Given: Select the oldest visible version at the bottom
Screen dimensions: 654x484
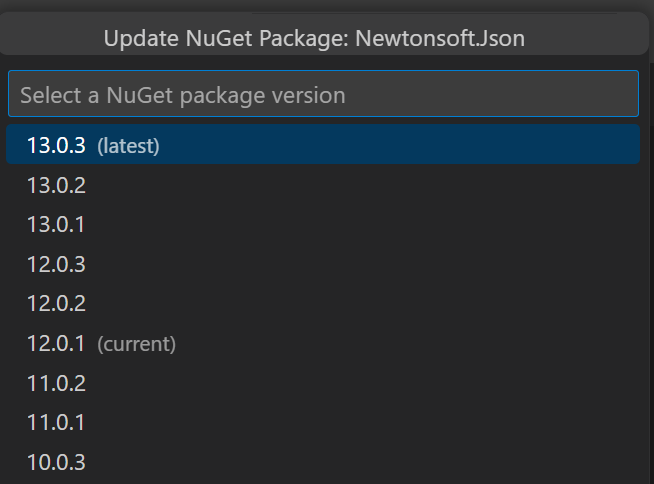Looking at the screenshot, I should click(56, 462).
